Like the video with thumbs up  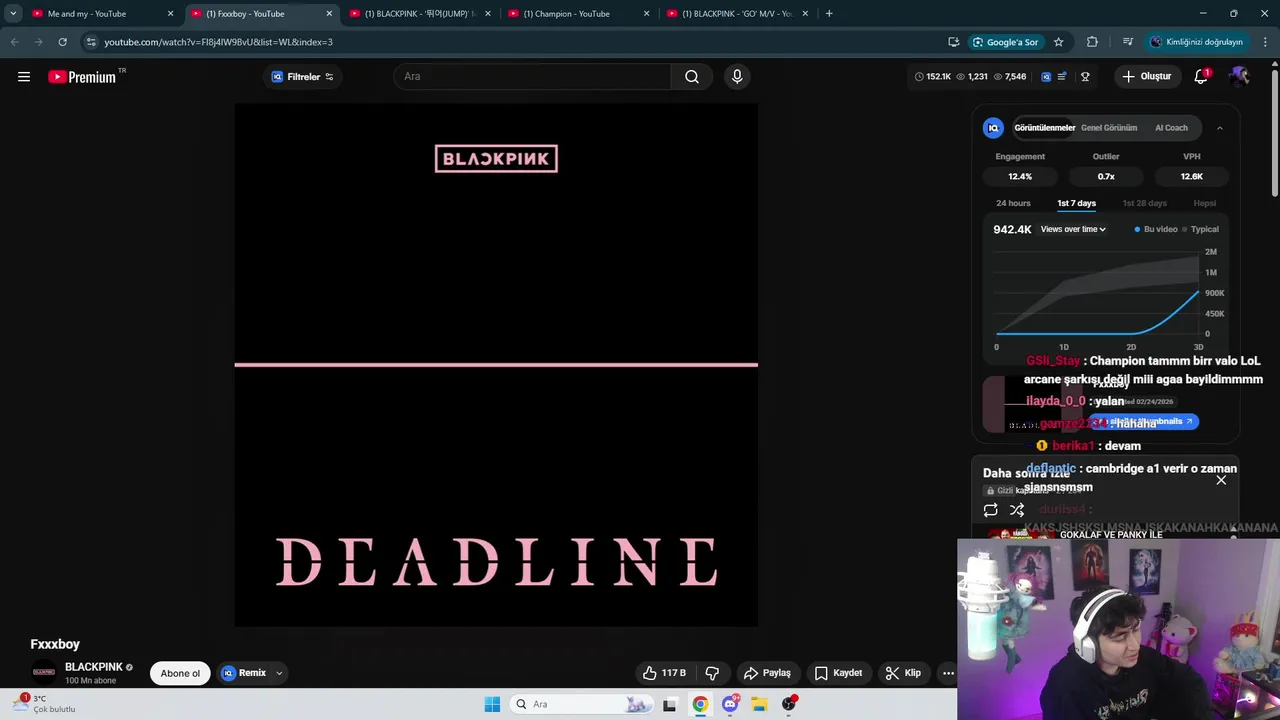click(x=665, y=673)
